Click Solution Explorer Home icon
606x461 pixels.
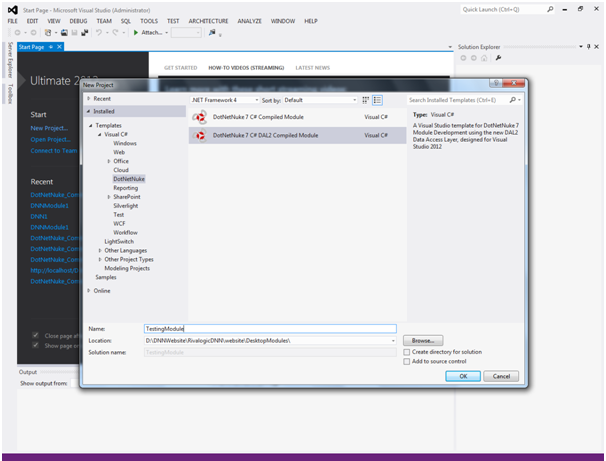click(x=484, y=58)
